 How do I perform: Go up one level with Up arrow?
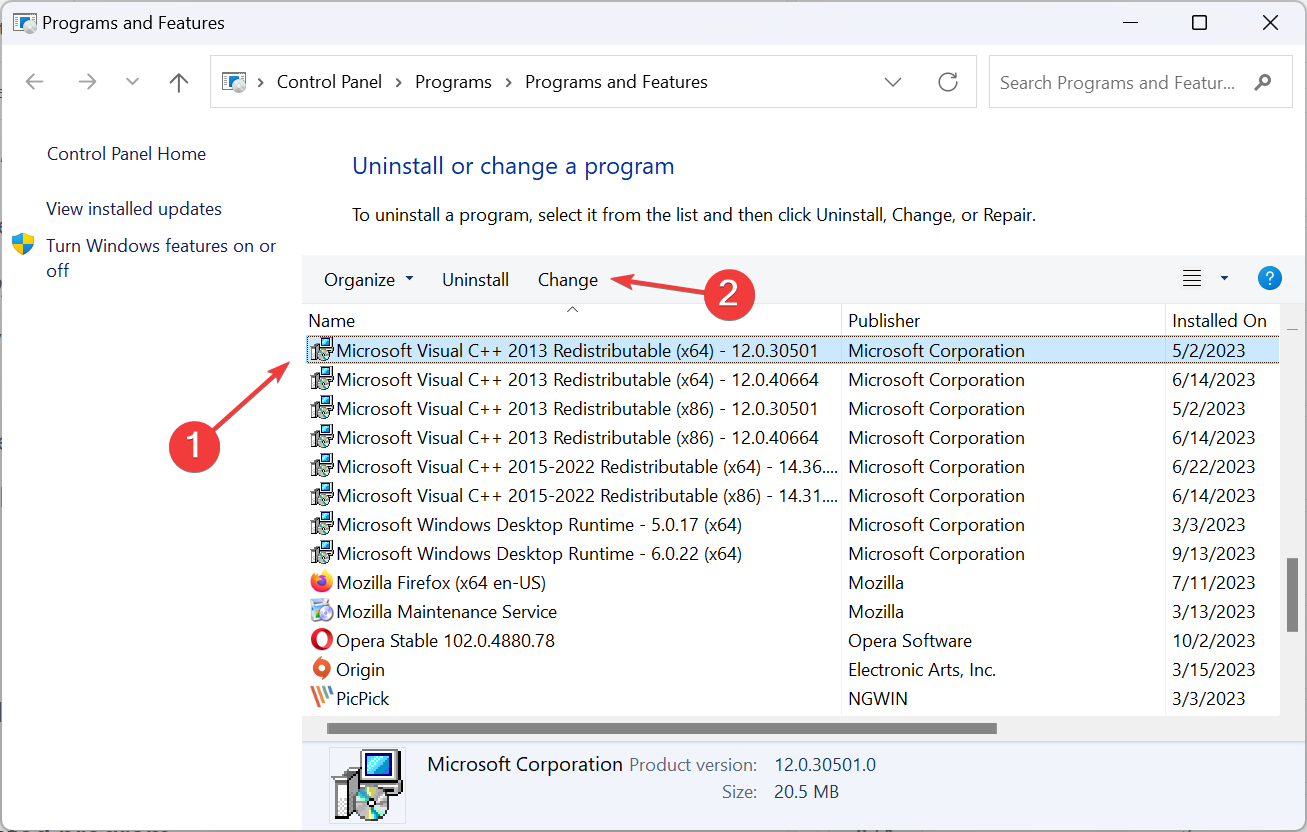(x=179, y=82)
